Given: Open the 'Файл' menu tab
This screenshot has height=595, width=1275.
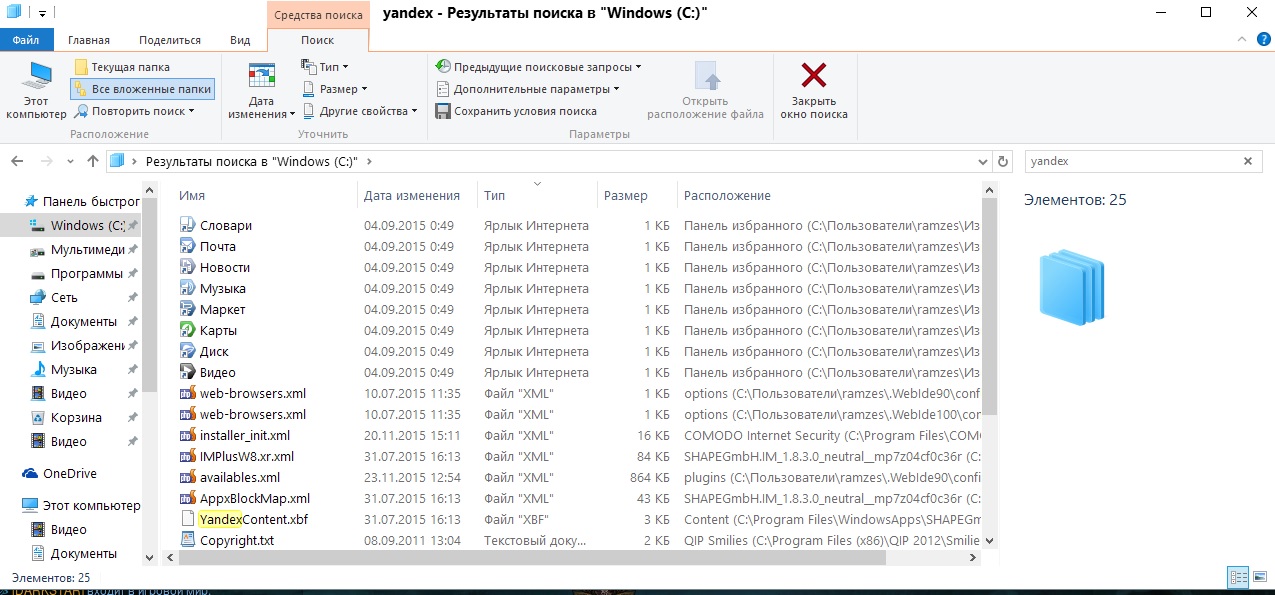Looking at the screenshot, I should pos(27,40).
